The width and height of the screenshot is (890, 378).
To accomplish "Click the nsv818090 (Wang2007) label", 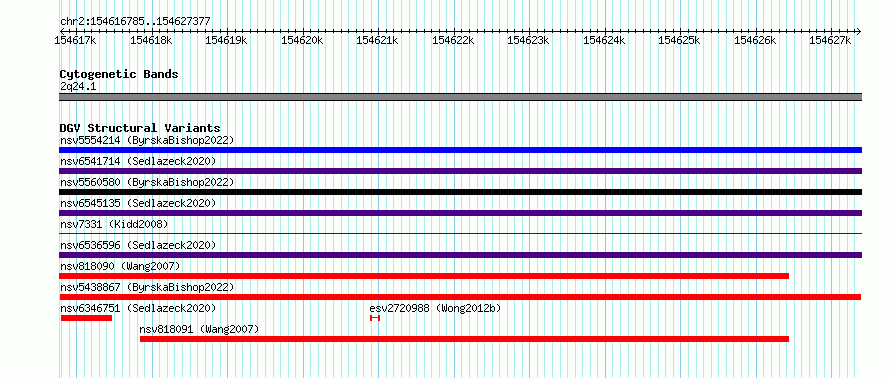I will pos(120,266).
